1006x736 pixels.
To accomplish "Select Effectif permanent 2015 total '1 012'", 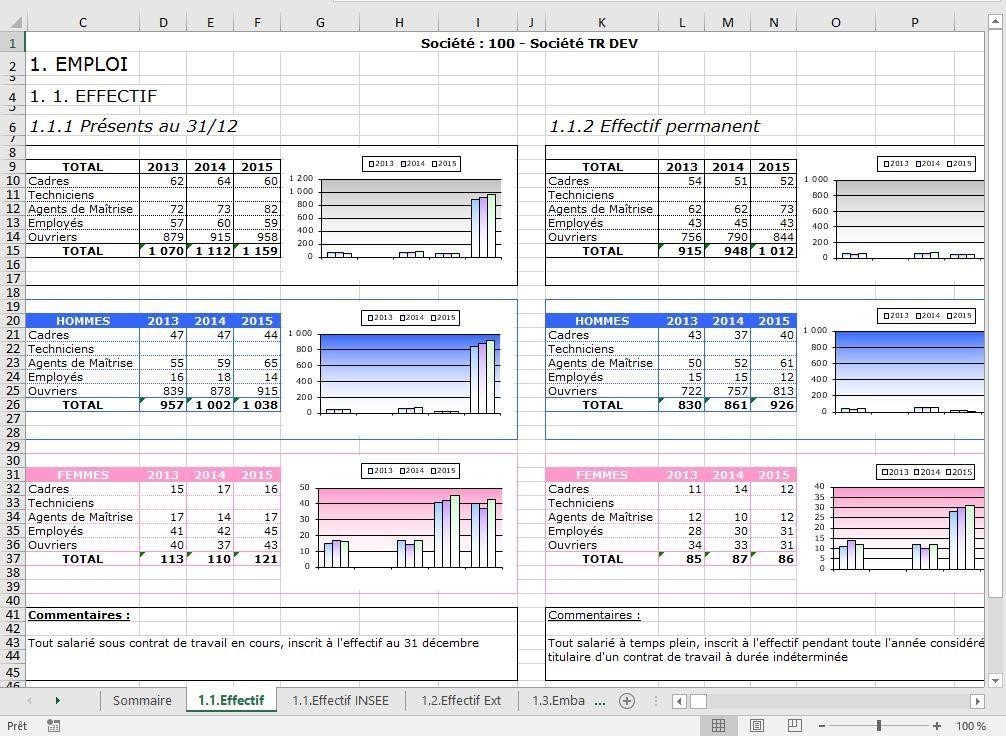I will point(774,251).
